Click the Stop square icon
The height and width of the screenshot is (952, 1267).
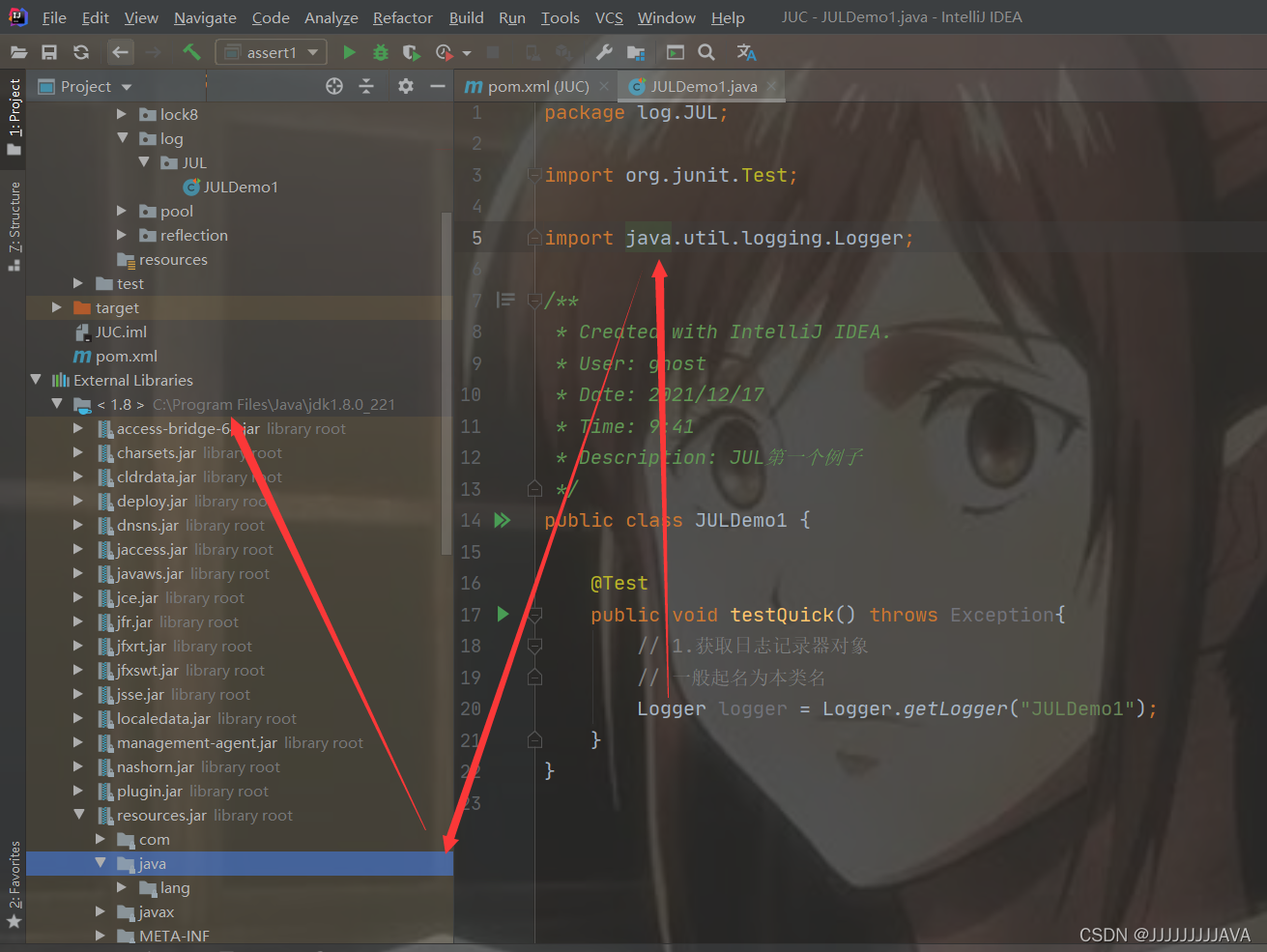(x=493, y=52)
